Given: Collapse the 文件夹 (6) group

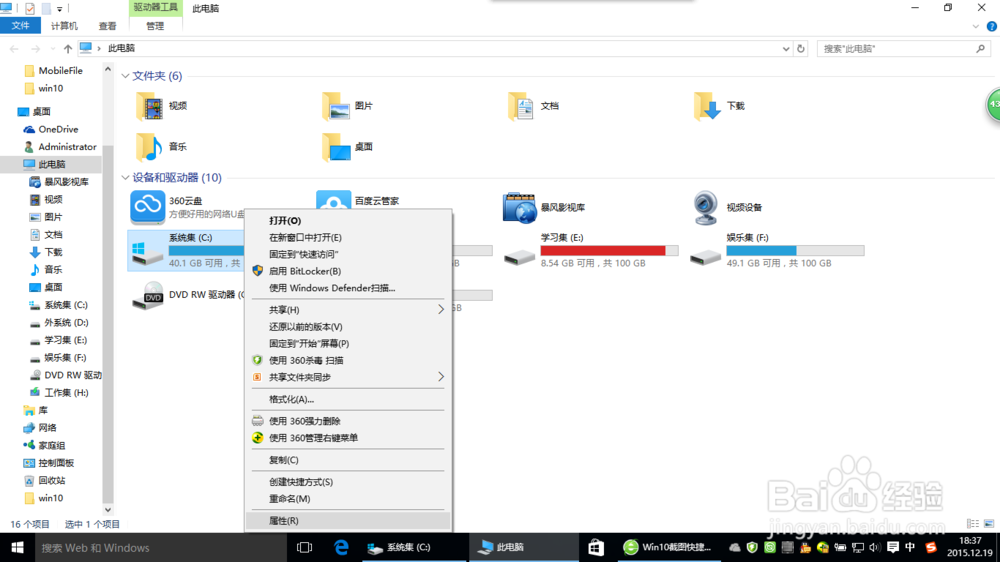Looking at the screenshot, I should point(125,76).
